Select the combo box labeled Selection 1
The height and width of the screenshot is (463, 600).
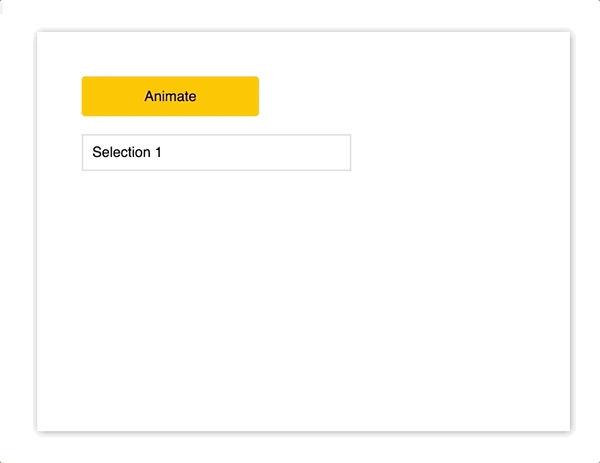coord(216,153)
